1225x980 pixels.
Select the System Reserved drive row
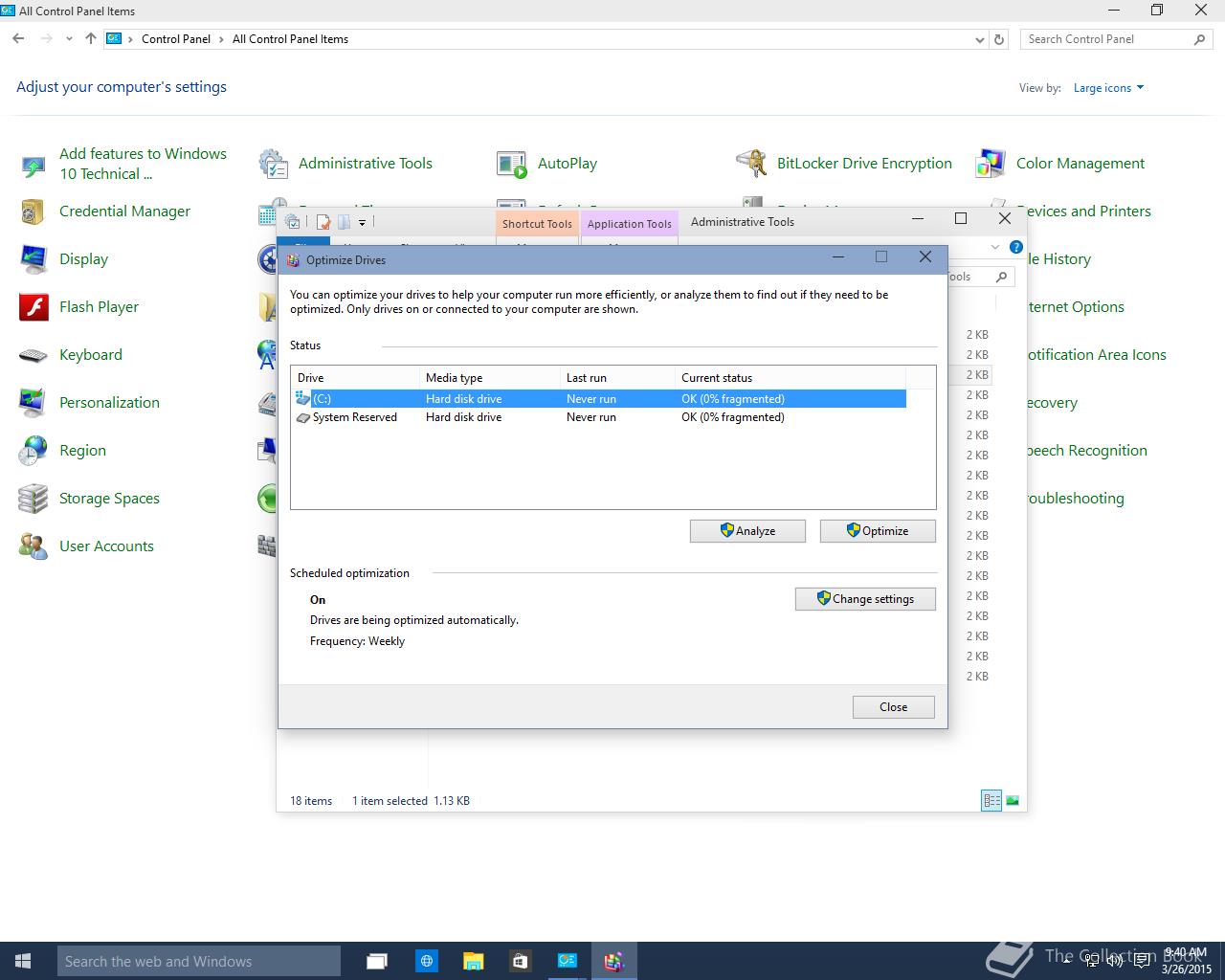coord(354,417)
